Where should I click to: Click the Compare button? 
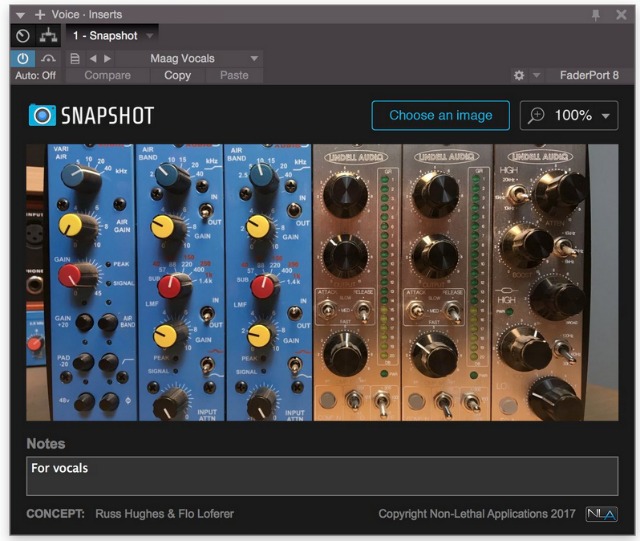108,76
